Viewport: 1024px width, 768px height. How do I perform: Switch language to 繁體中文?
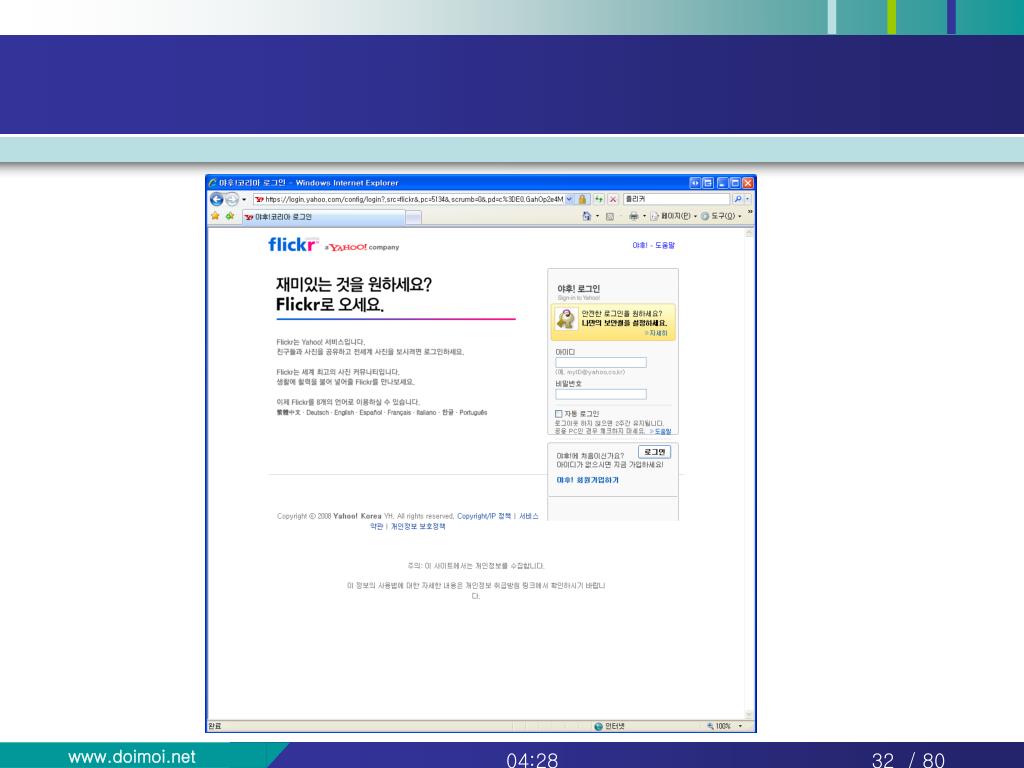289,413
